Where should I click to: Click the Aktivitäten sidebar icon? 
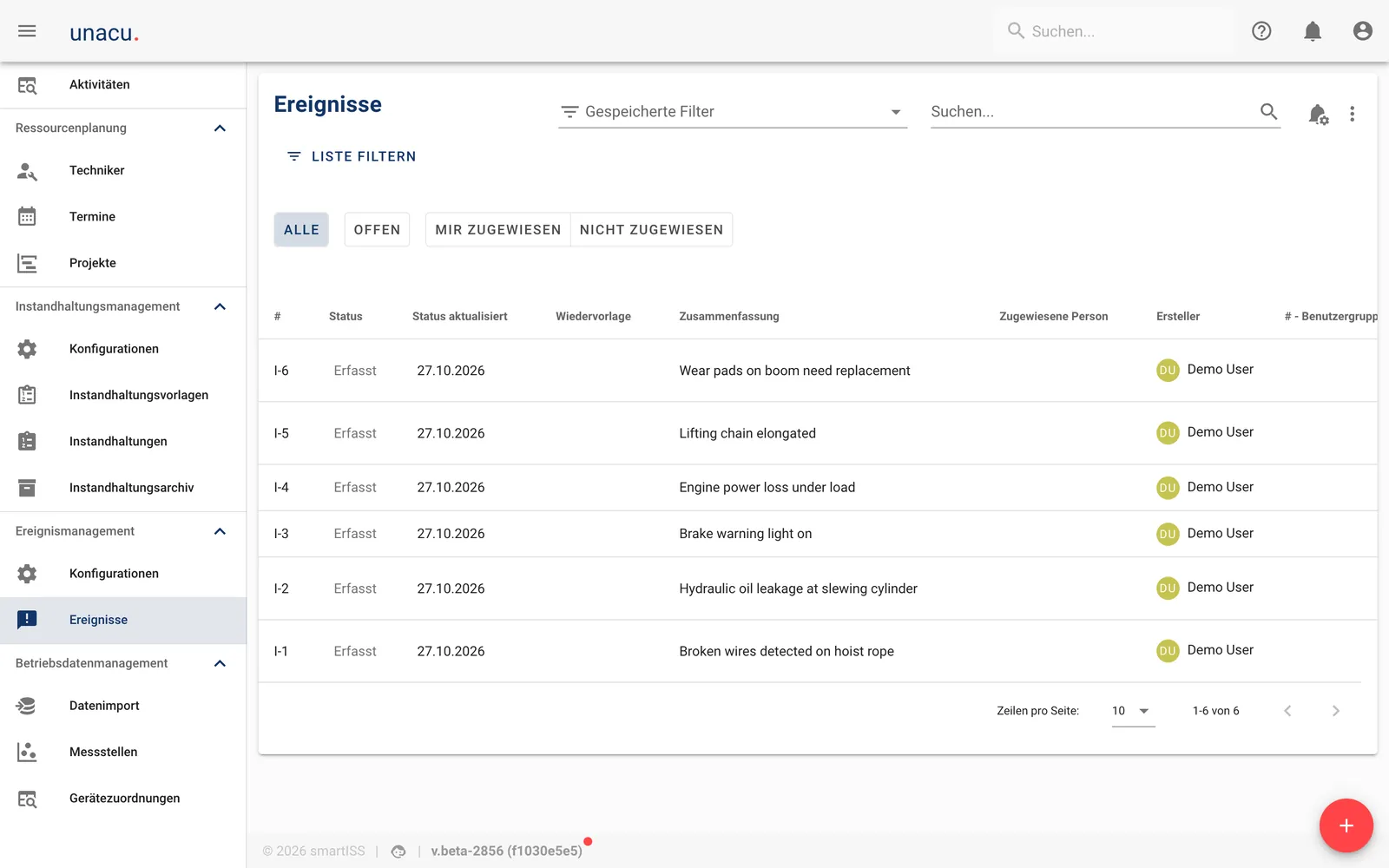click(27, 85)
